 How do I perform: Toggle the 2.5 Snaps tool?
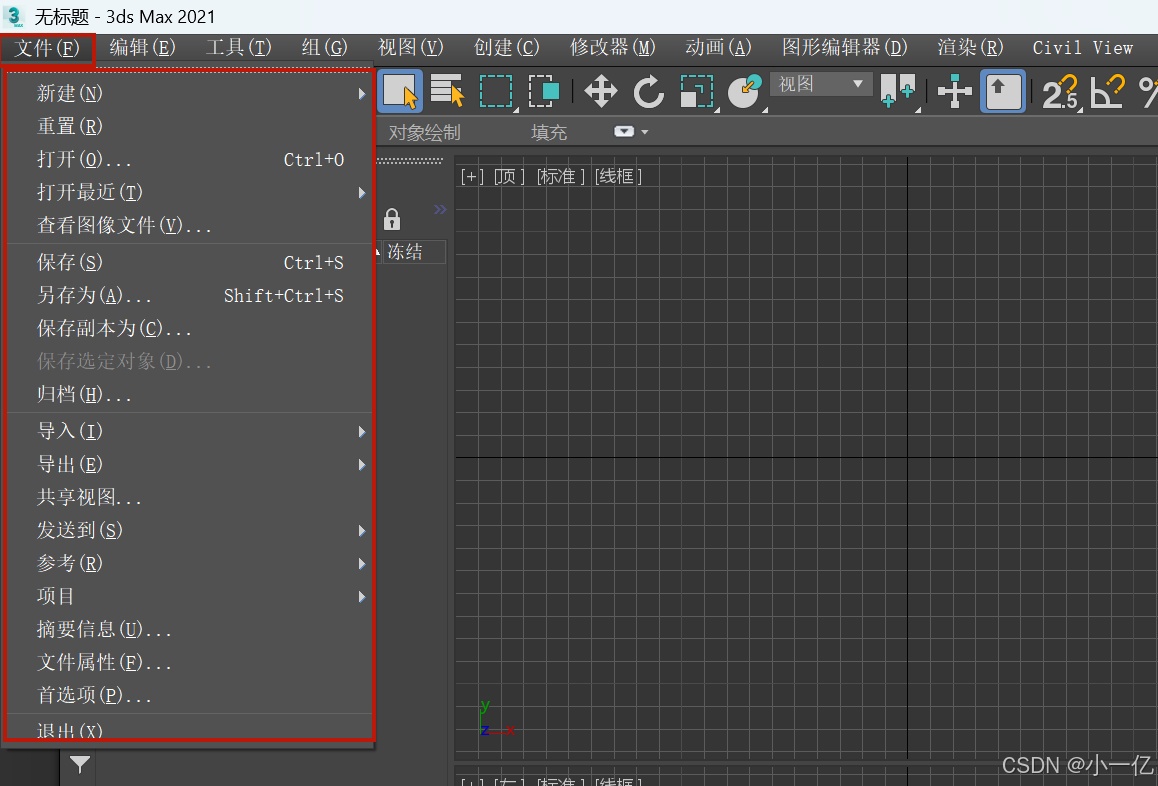(x=1060, y=92)
